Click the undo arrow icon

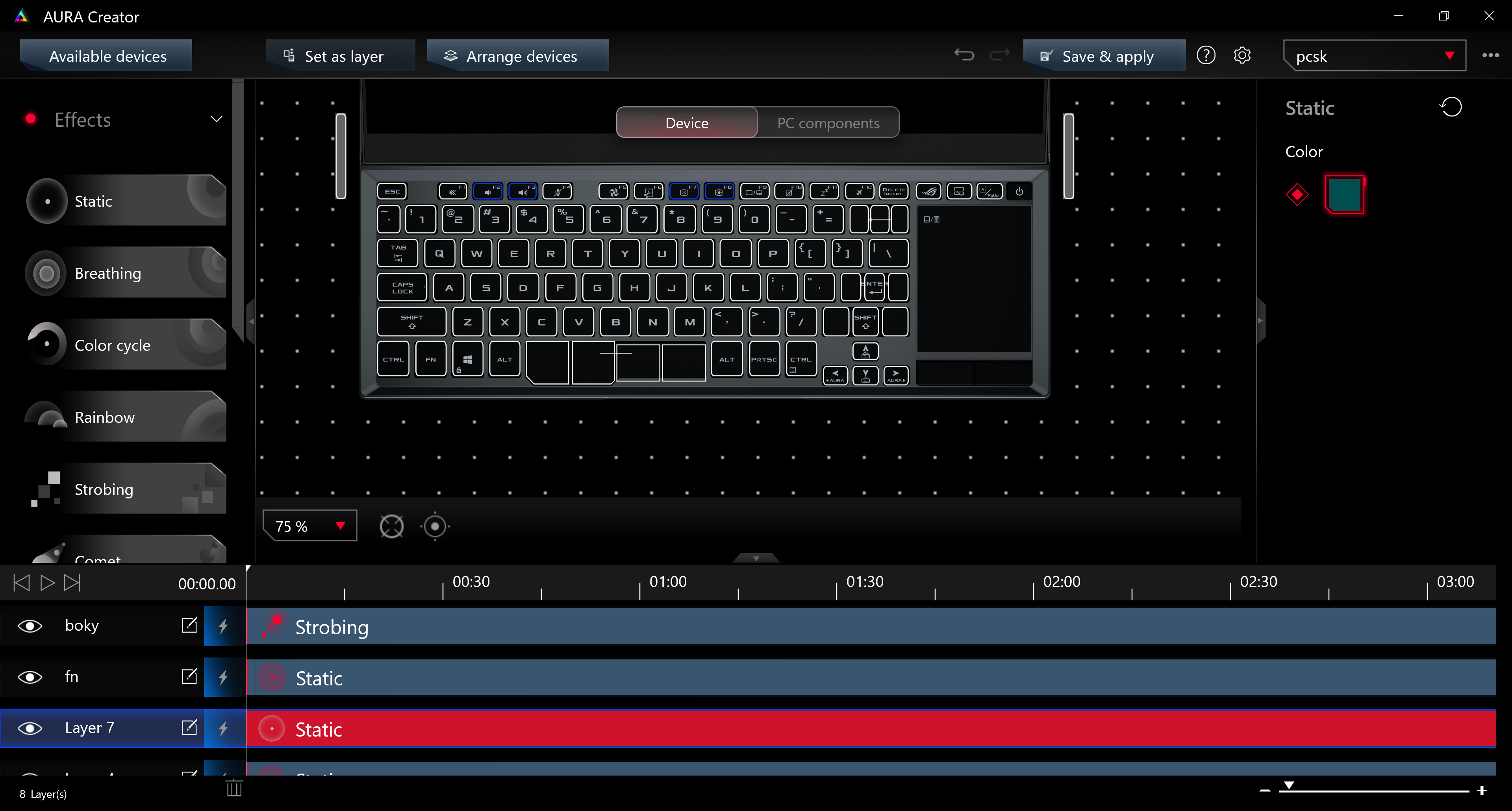point(964,55)
